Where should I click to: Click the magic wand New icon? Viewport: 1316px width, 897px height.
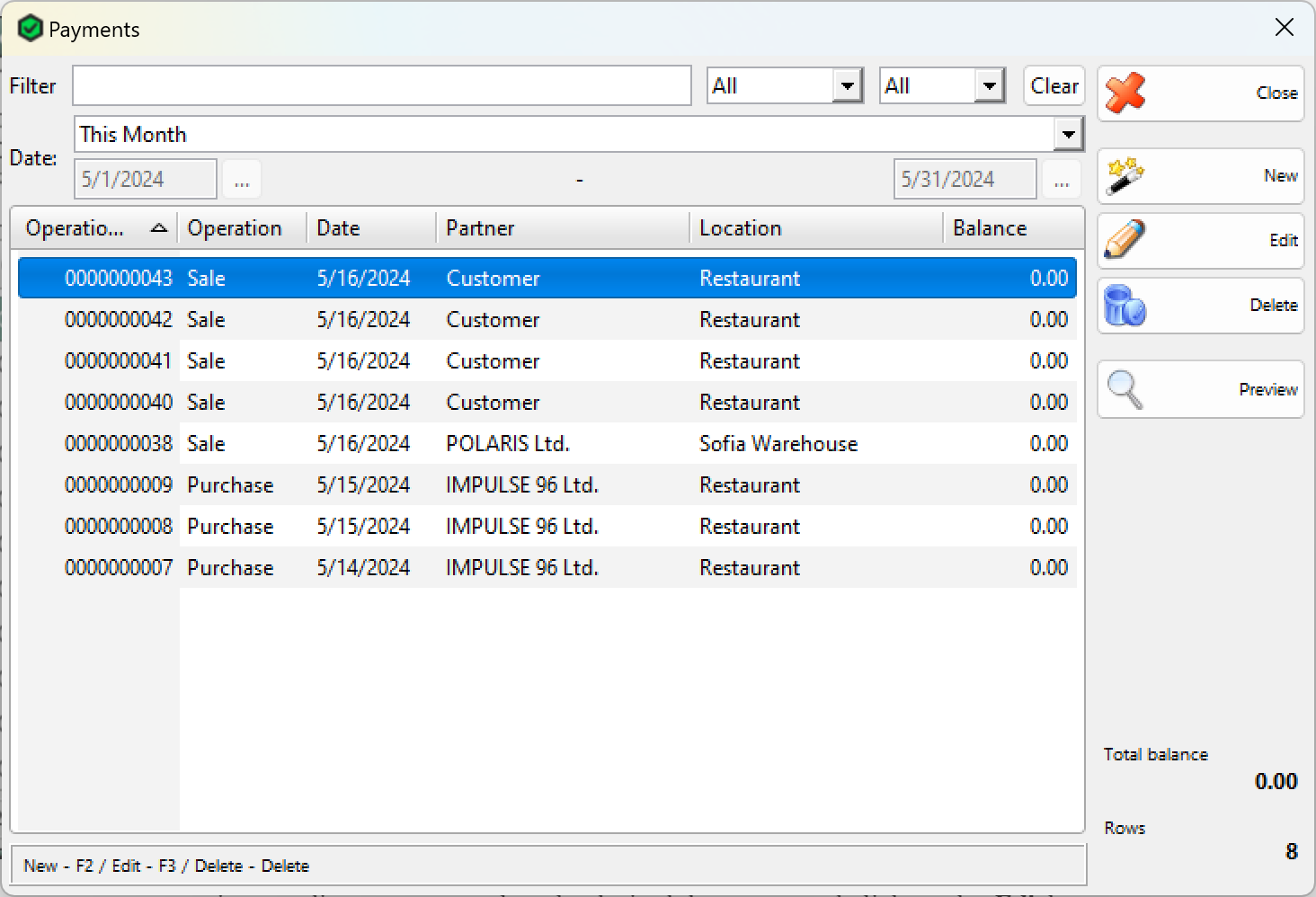pos(1125,176)
